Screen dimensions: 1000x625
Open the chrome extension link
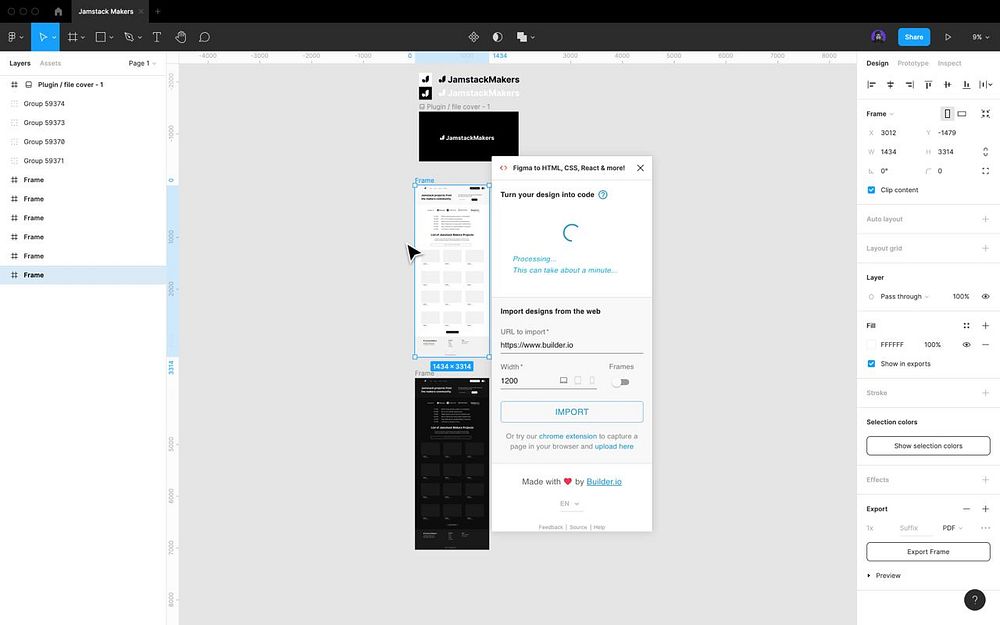(x=568, y=436)
